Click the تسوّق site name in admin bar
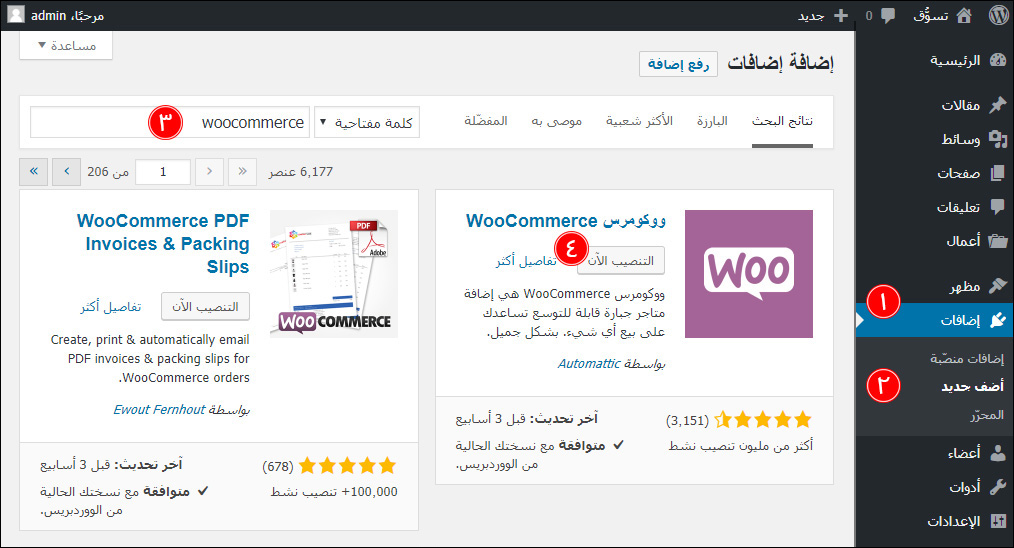Screen dimensions: 1014x548 click(931, 16)
